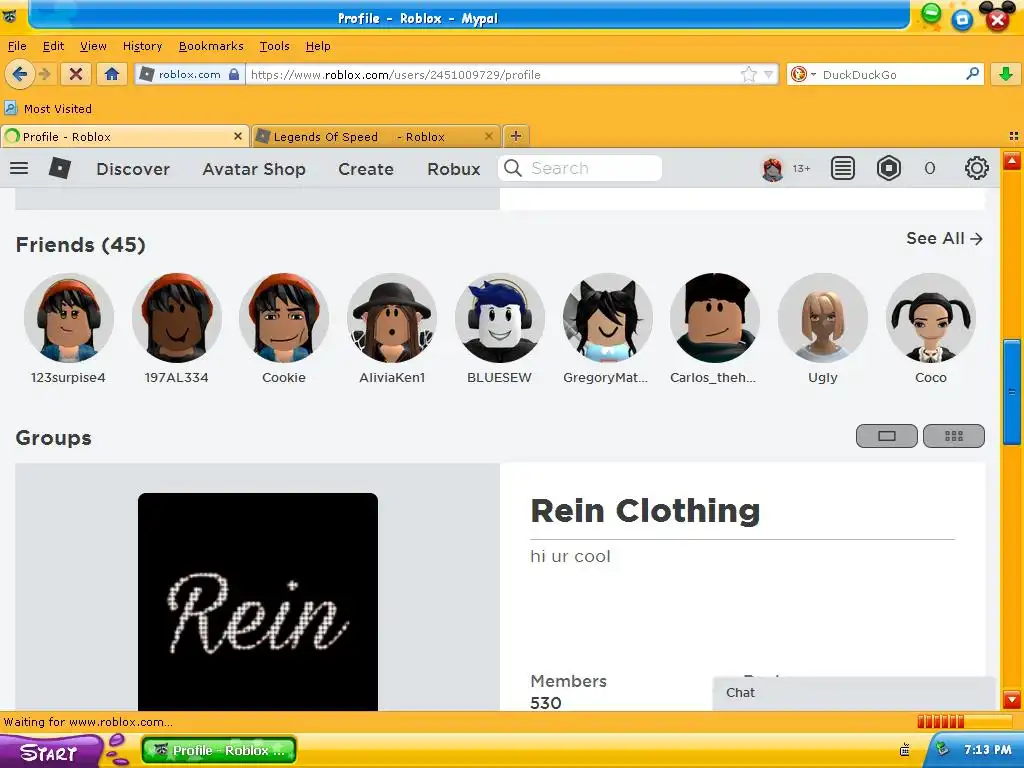1024x768 pixels.
Task: Click the blue vertical scrollbar thumb
Action: point(1012,392)
